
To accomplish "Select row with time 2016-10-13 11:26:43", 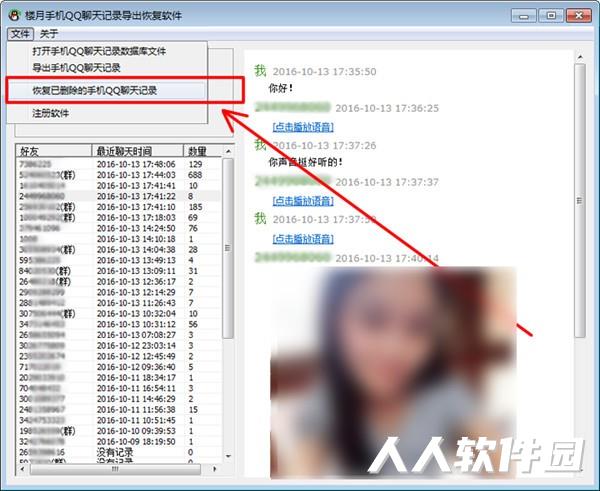I will point(118,303).
